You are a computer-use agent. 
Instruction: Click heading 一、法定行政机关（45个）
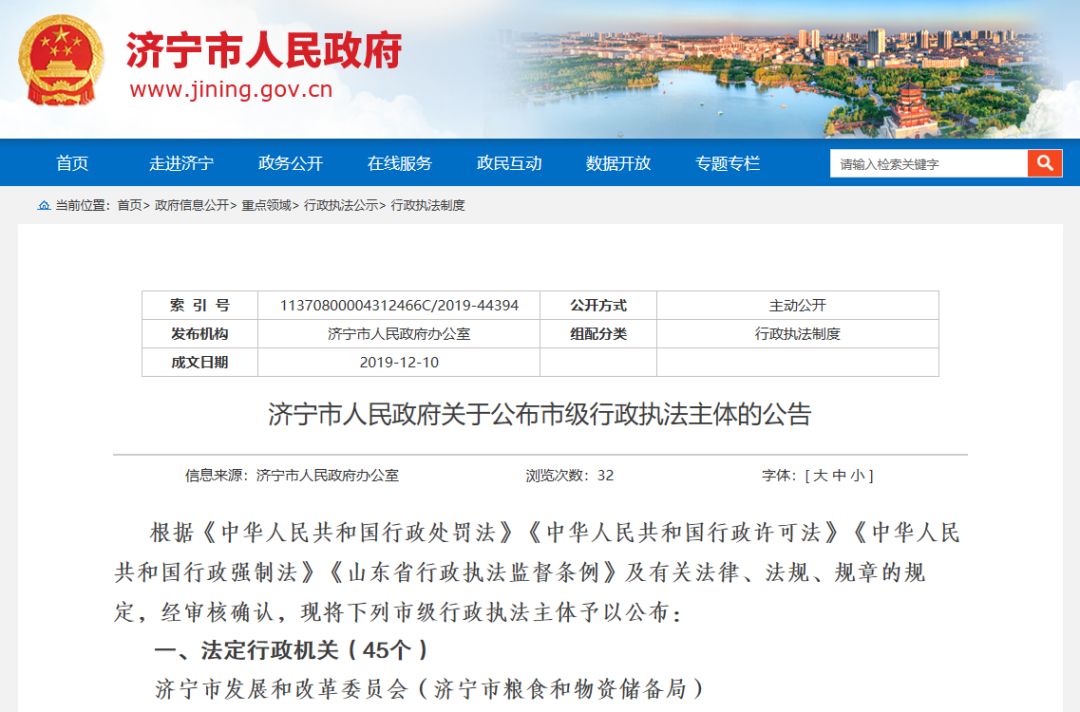coord(291,650)
